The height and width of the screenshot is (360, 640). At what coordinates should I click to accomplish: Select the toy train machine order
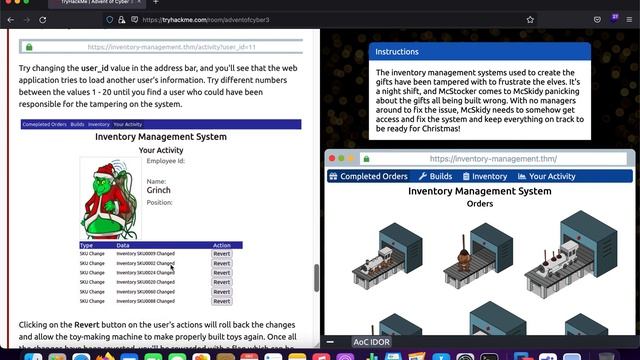pyautogui.click(x=387, y=256)
